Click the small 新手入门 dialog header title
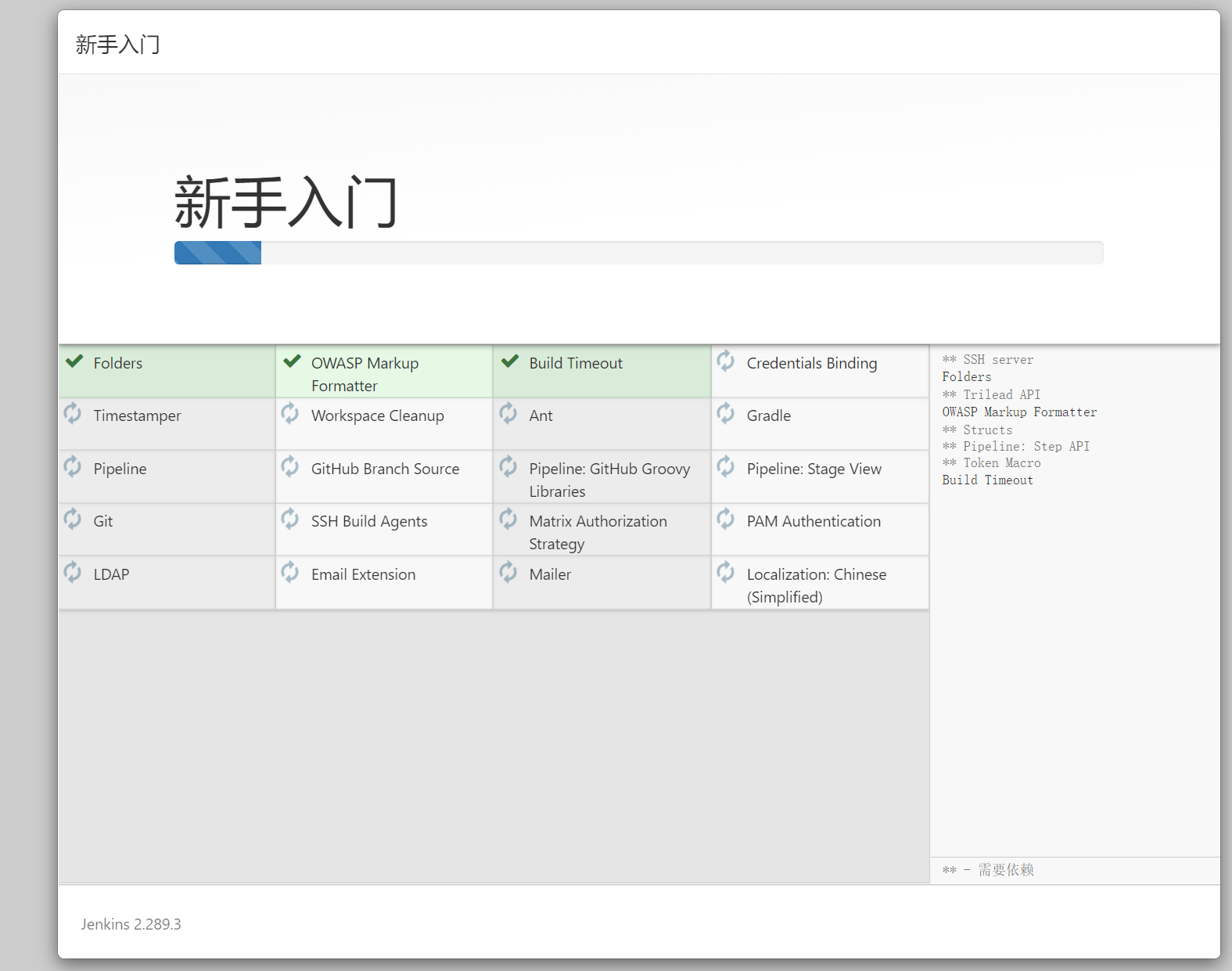The height and width of the screenshot is (971, 1232). (x=118, y=45)
